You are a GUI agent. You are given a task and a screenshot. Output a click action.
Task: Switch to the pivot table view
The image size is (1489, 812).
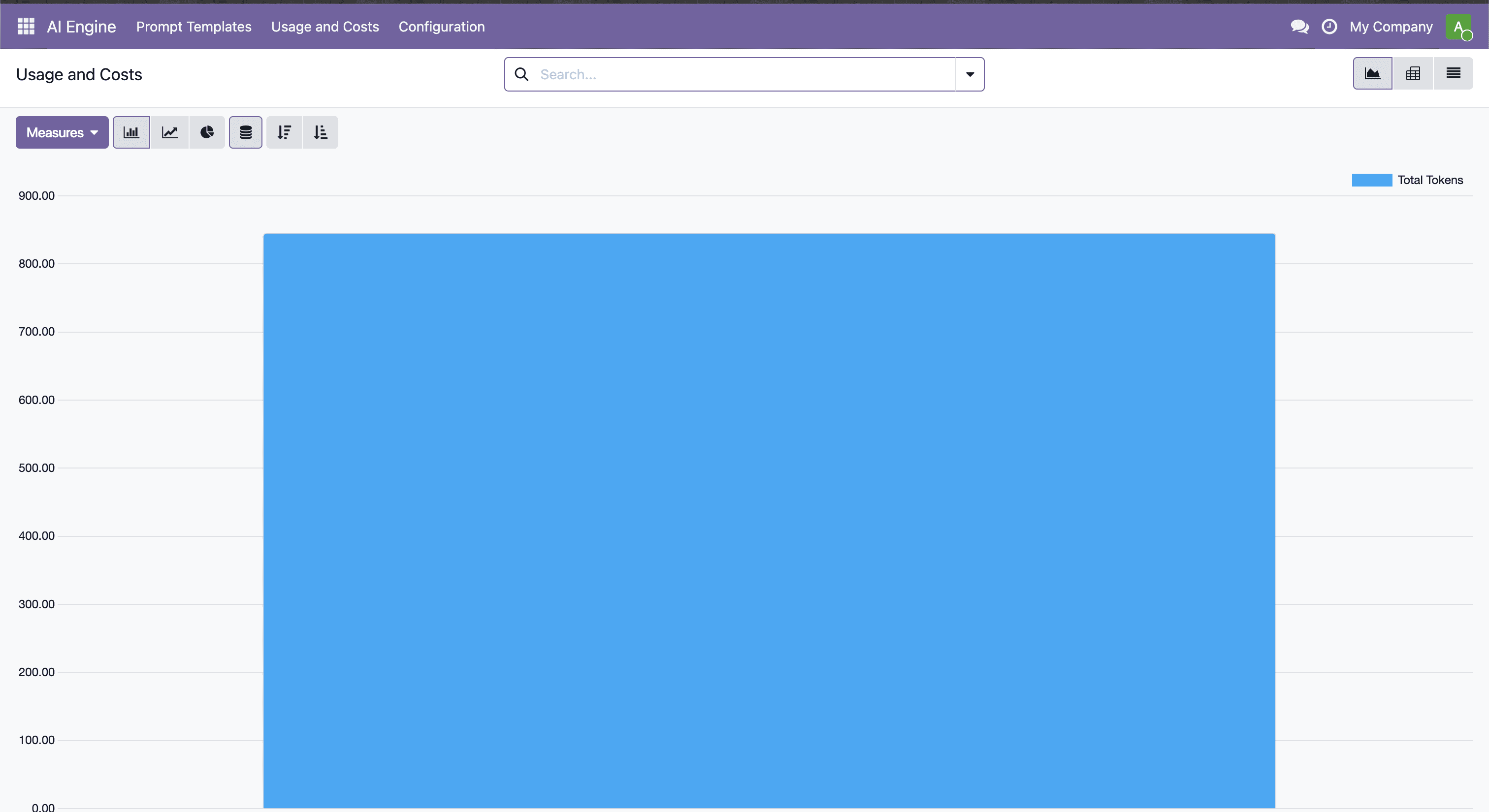coord(1413,73)
